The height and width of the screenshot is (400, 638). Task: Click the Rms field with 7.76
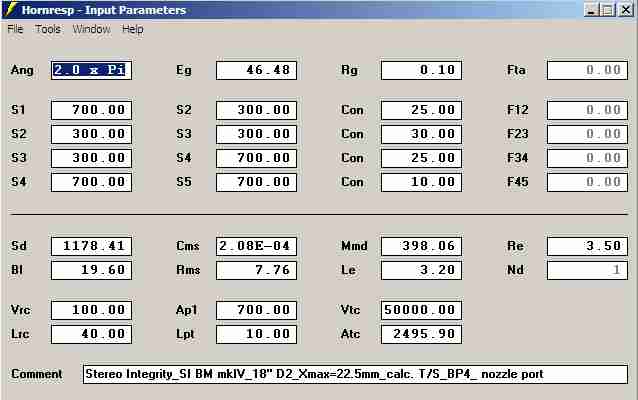(256, 270)
